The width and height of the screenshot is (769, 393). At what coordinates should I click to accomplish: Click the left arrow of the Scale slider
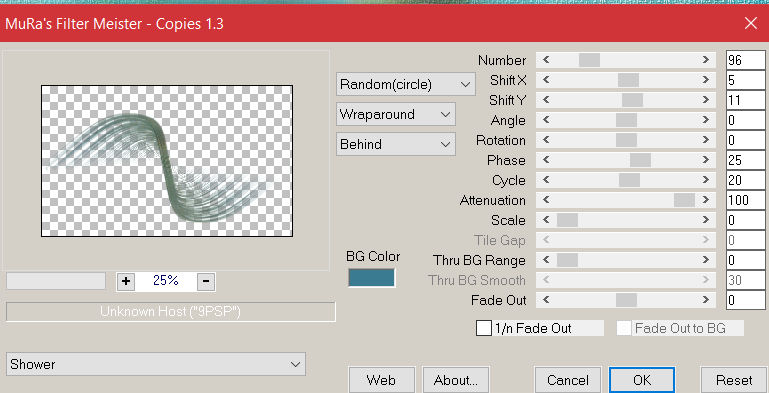(x=546, y=220)
